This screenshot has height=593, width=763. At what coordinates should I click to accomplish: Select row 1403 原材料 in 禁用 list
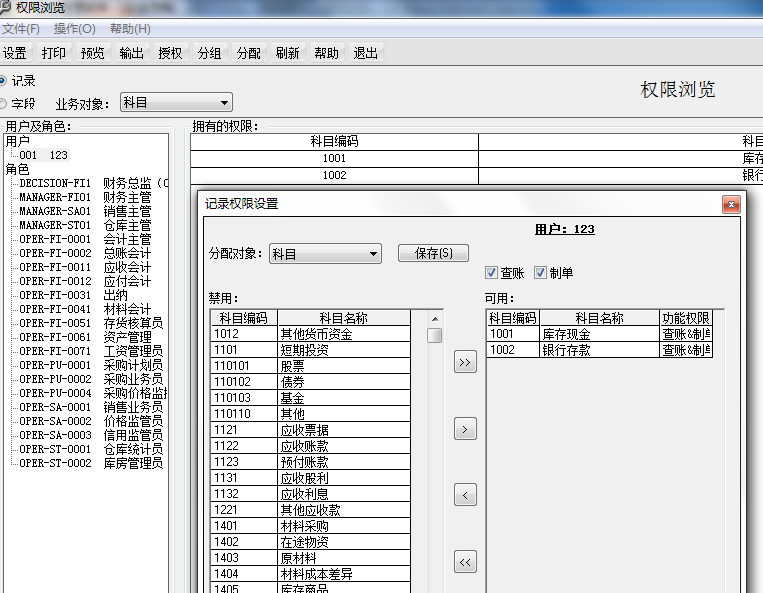click(x=310, y=558)
